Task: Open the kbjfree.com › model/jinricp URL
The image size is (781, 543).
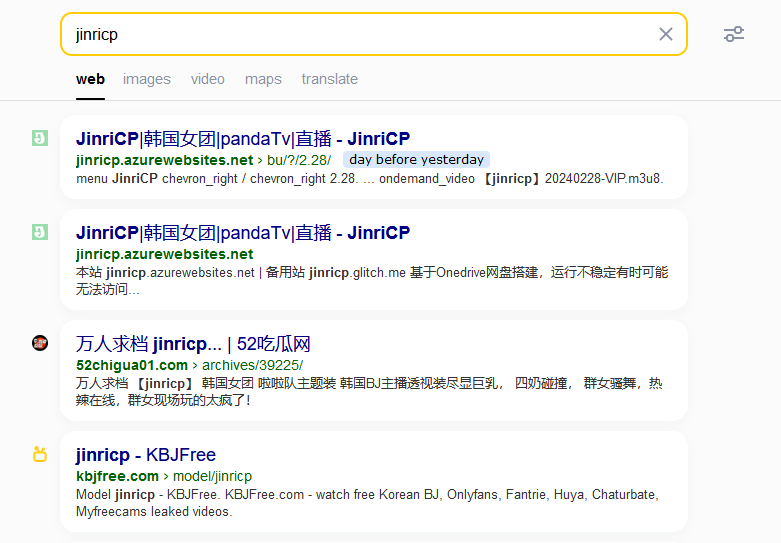Action: click(x=164, y=476)
